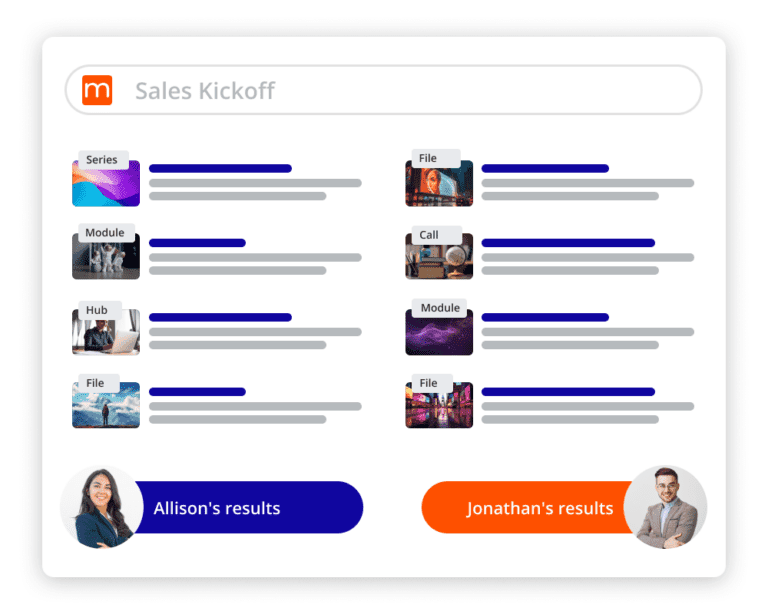This screenshot has width=768, height=614.
Task: Open the purple wave Module thumbnail
Action: [438, 334]
